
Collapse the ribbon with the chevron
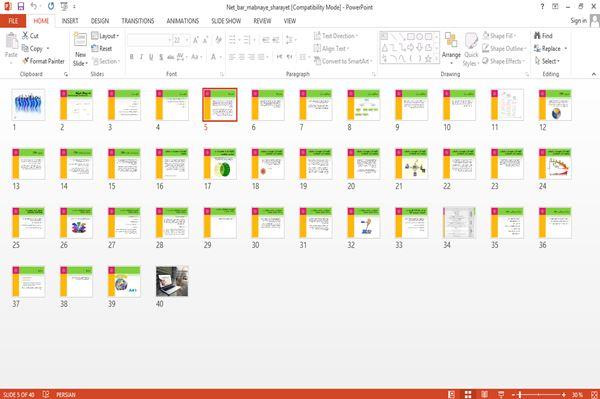tap(594, 74)
